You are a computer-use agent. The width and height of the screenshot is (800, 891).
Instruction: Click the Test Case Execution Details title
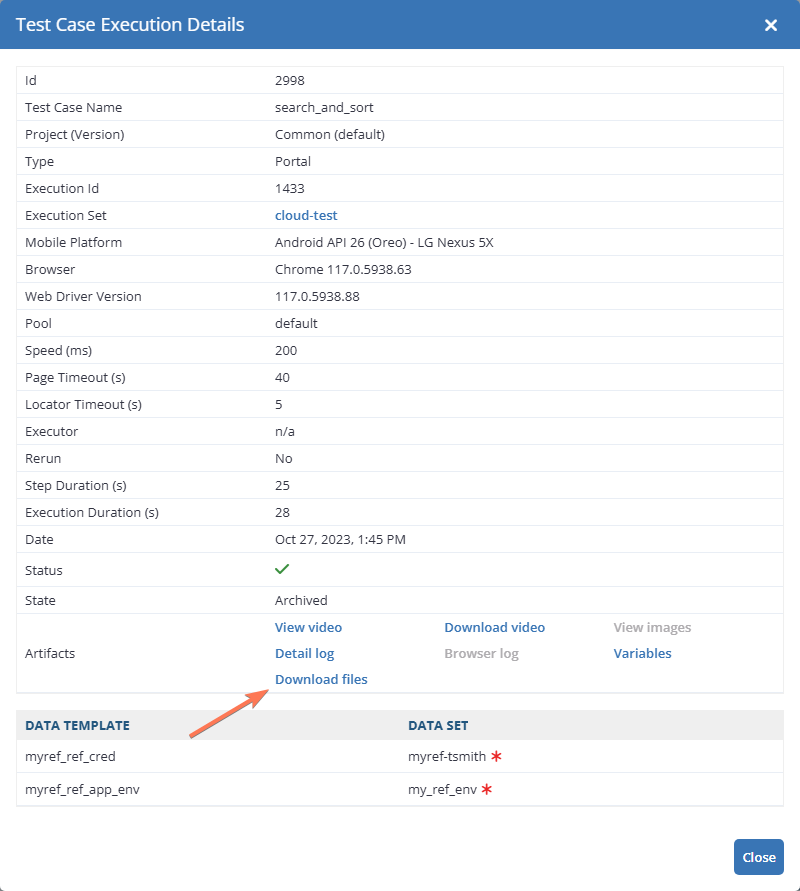(130, 25)
